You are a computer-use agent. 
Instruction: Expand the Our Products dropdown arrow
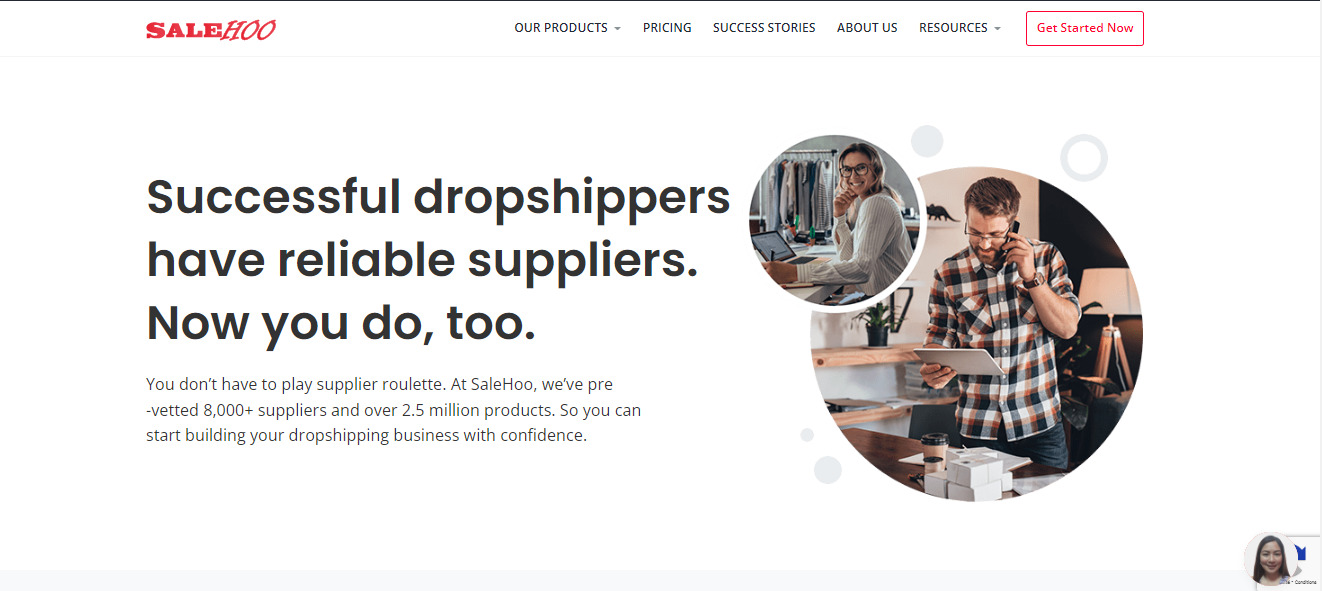(x=617, y=28)
